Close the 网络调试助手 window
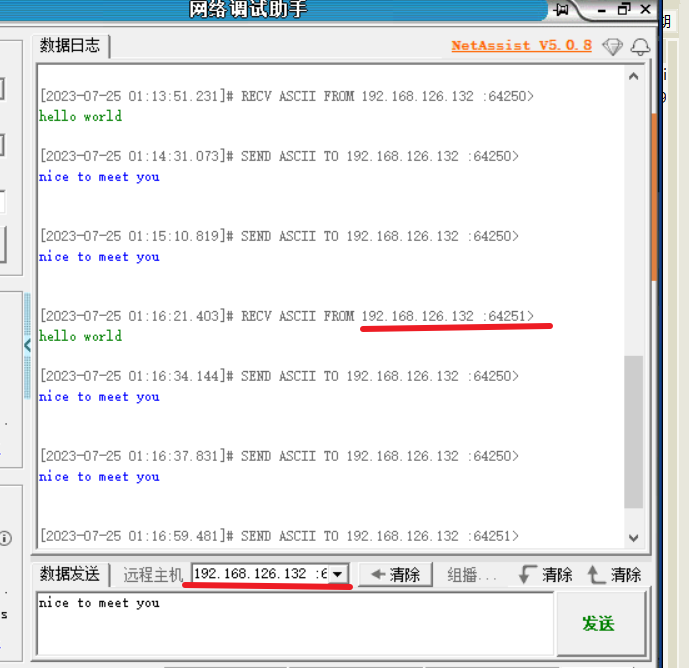This screenshot has width=689, height=668. [x=645, y=9]
